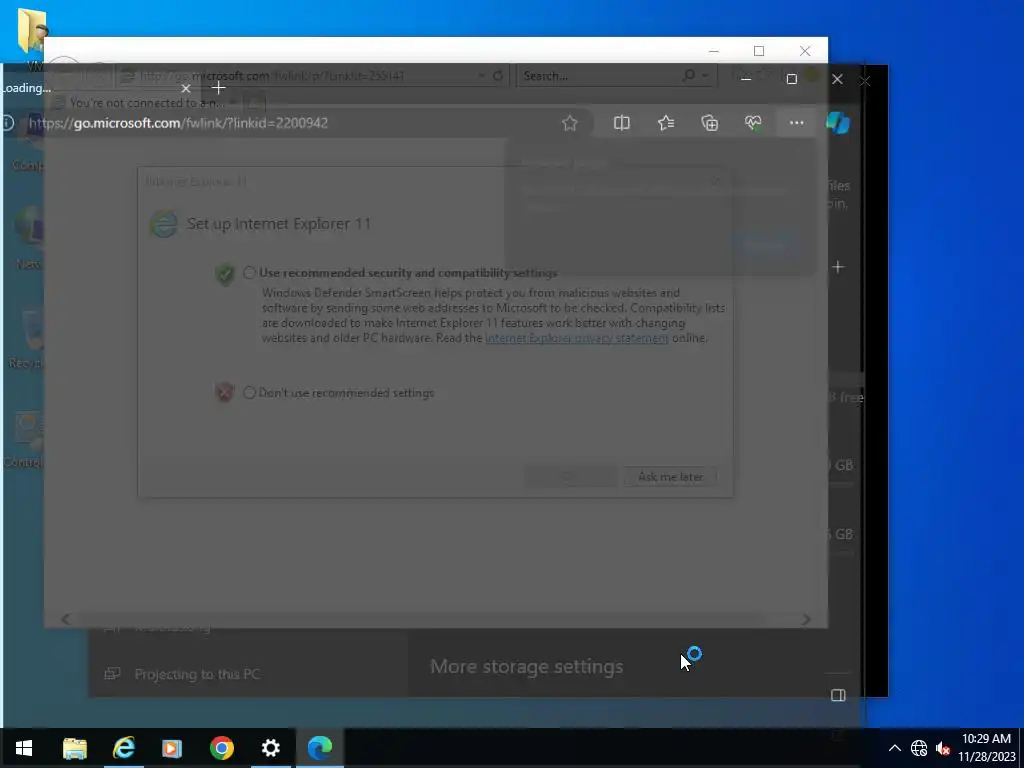
Task: Open File Explorer from taskbar
Action: [x=74, y=748]
